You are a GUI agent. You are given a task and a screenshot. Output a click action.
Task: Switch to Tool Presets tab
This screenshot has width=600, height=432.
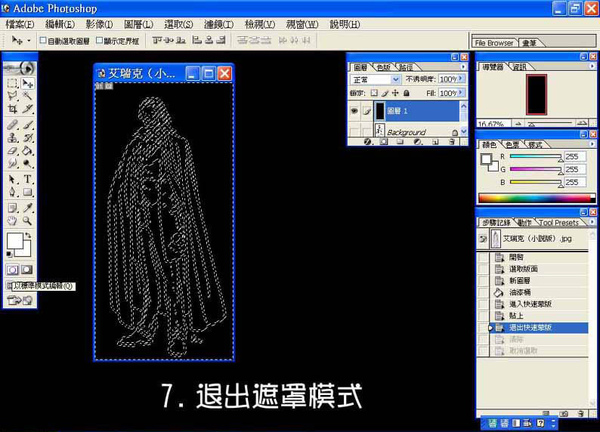tap(558, 222)
